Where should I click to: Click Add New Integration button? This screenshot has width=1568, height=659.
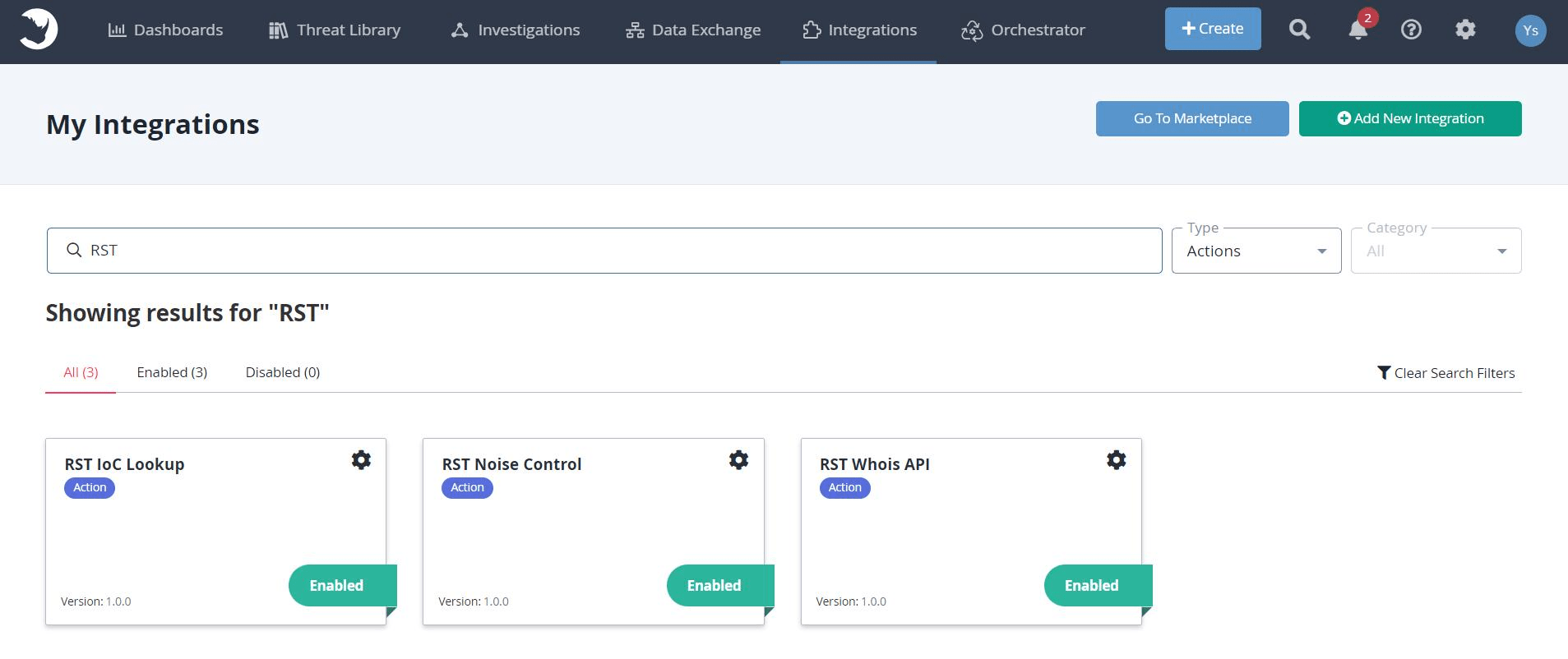click(1410, 118)
